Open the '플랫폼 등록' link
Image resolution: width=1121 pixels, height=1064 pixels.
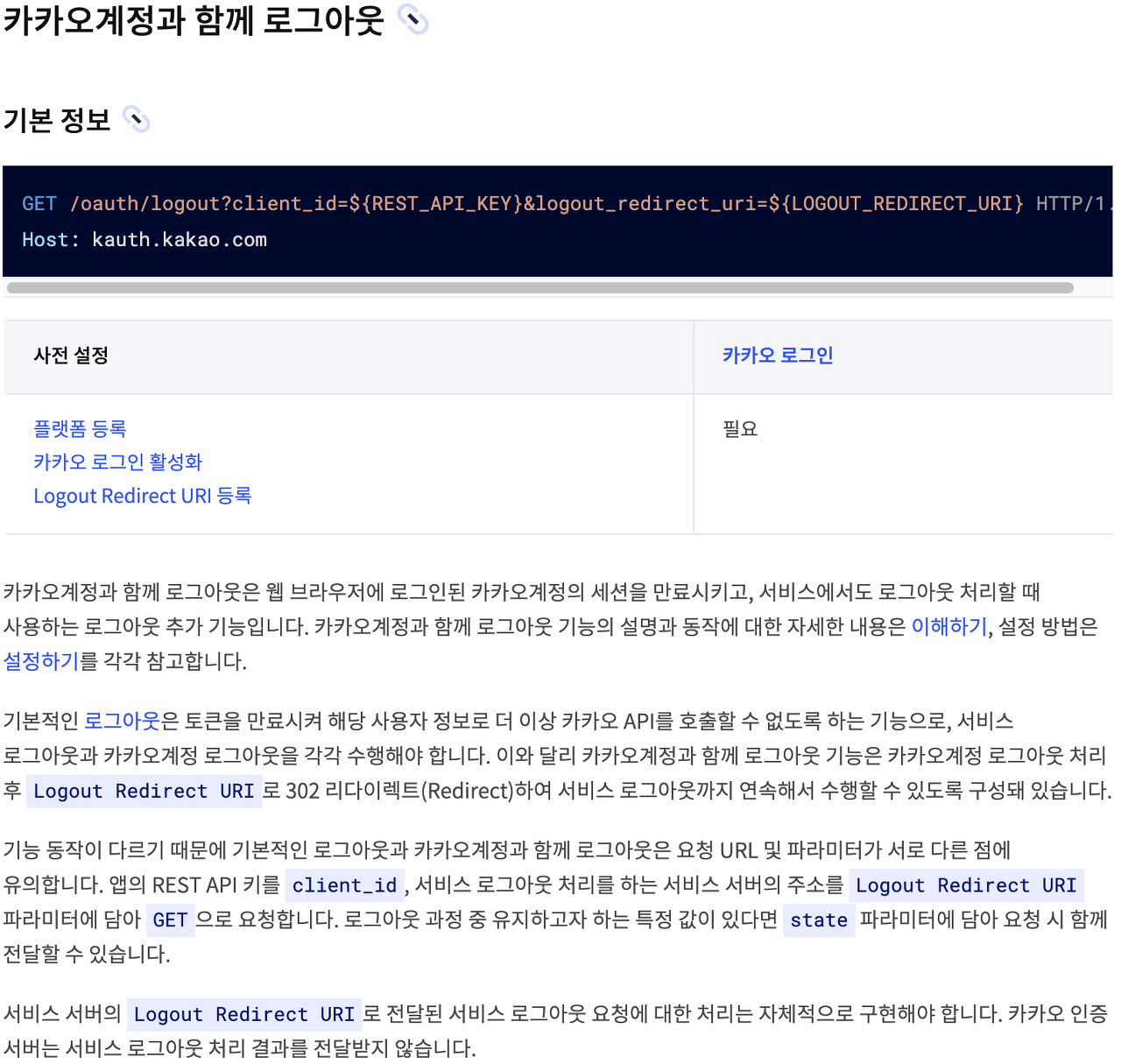pos(80,429)
